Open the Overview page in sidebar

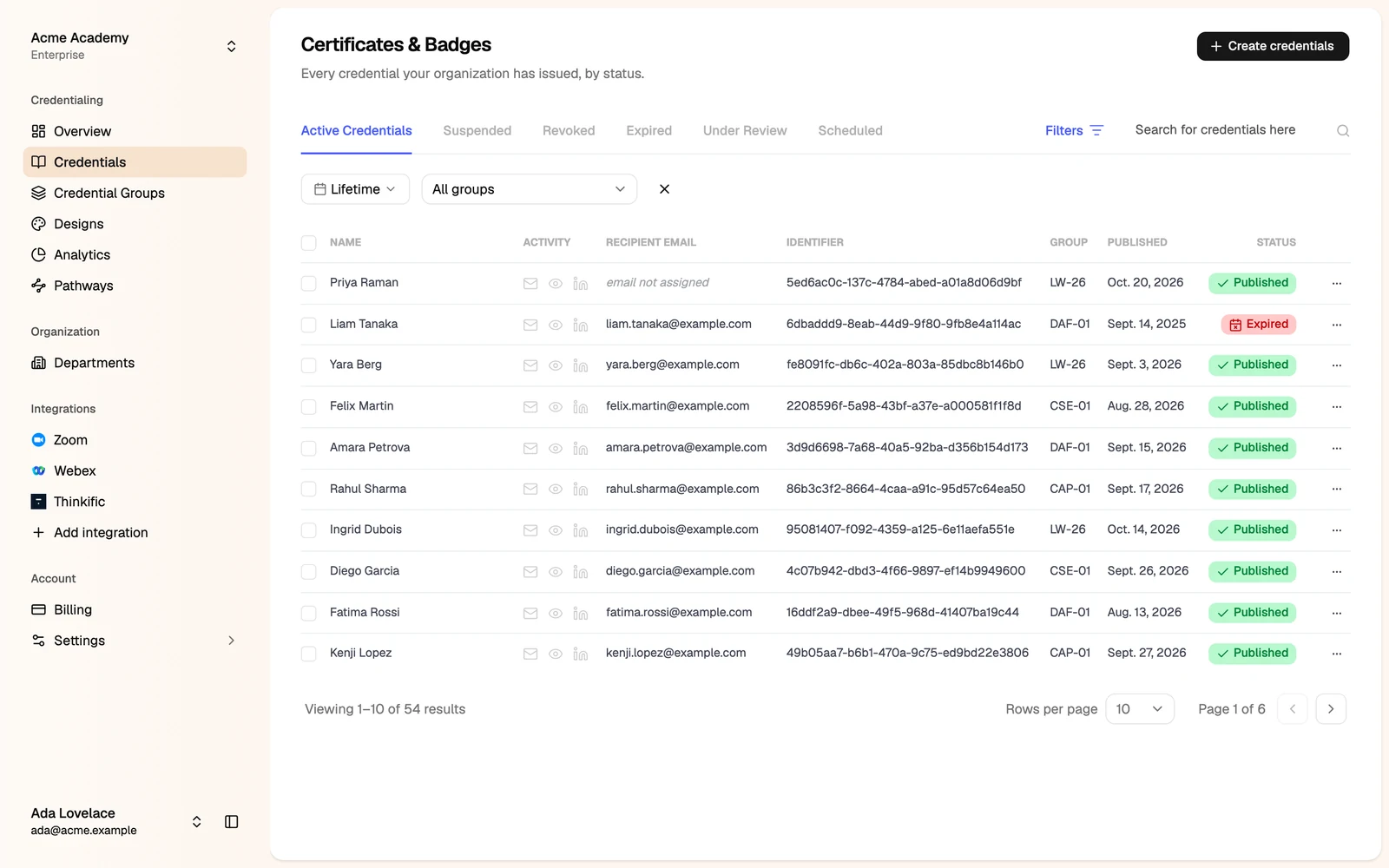click(135, 131)
